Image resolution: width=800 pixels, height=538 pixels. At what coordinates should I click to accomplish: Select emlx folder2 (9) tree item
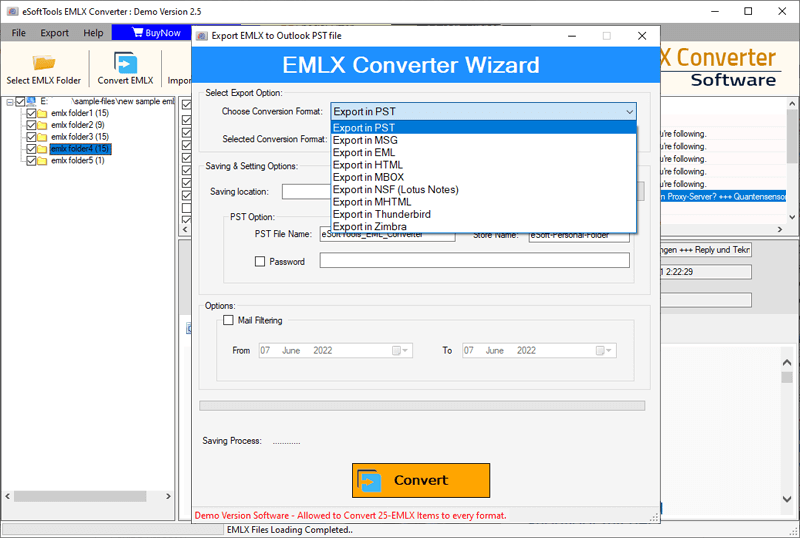pos(78,125)
